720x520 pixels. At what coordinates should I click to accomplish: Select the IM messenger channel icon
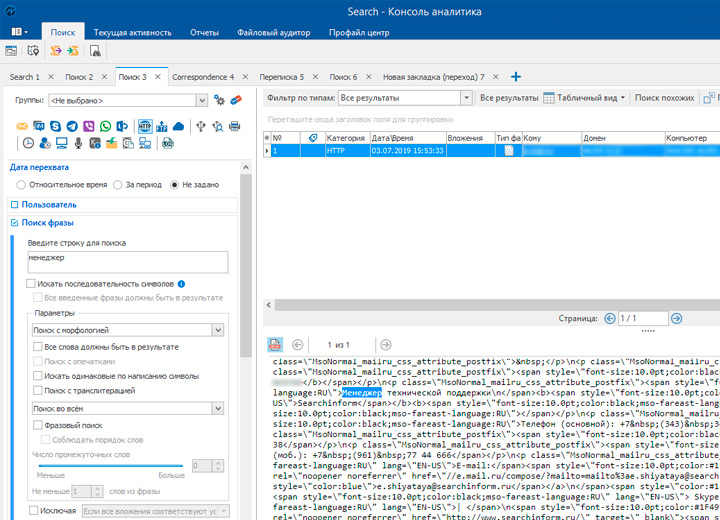click(39, 126)
